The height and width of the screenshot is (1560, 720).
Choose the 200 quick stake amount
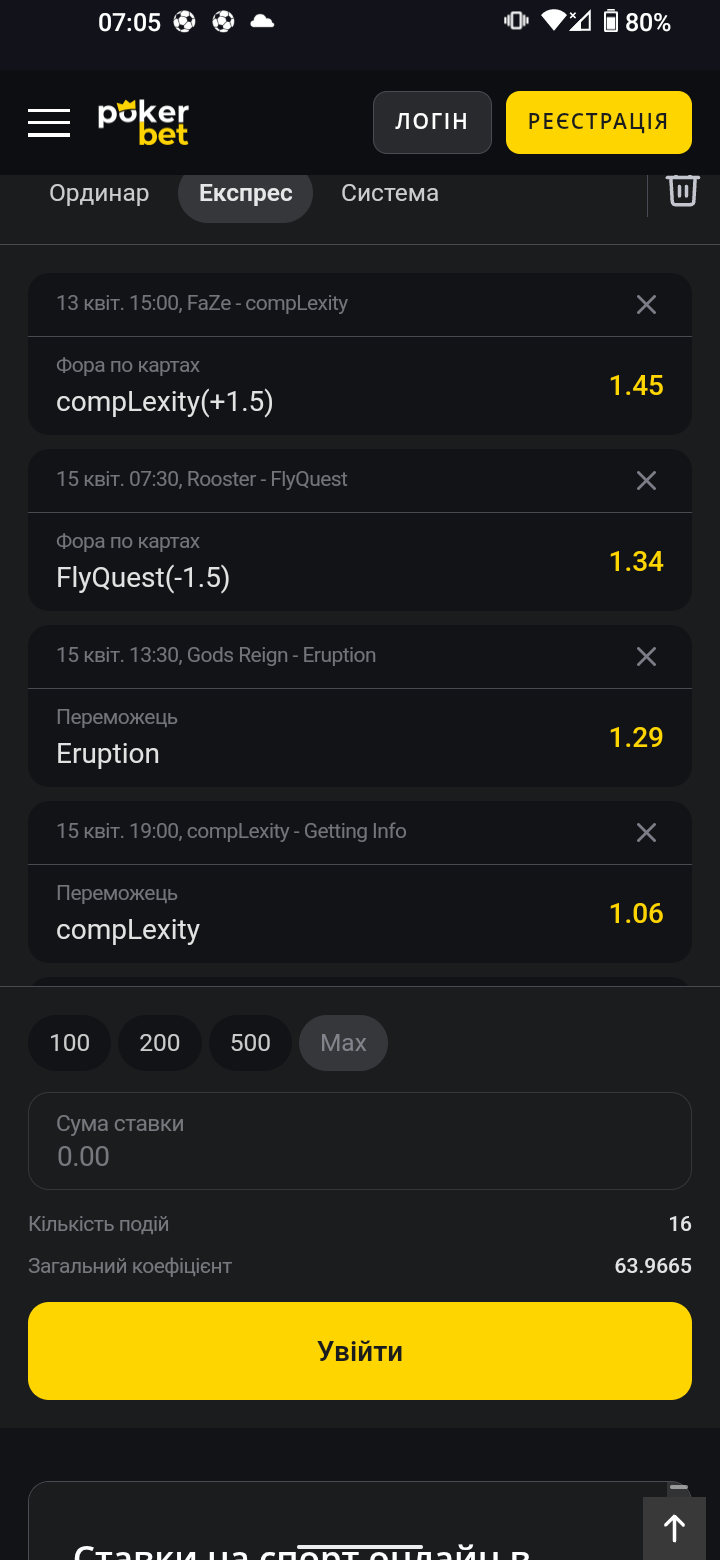160,1043
